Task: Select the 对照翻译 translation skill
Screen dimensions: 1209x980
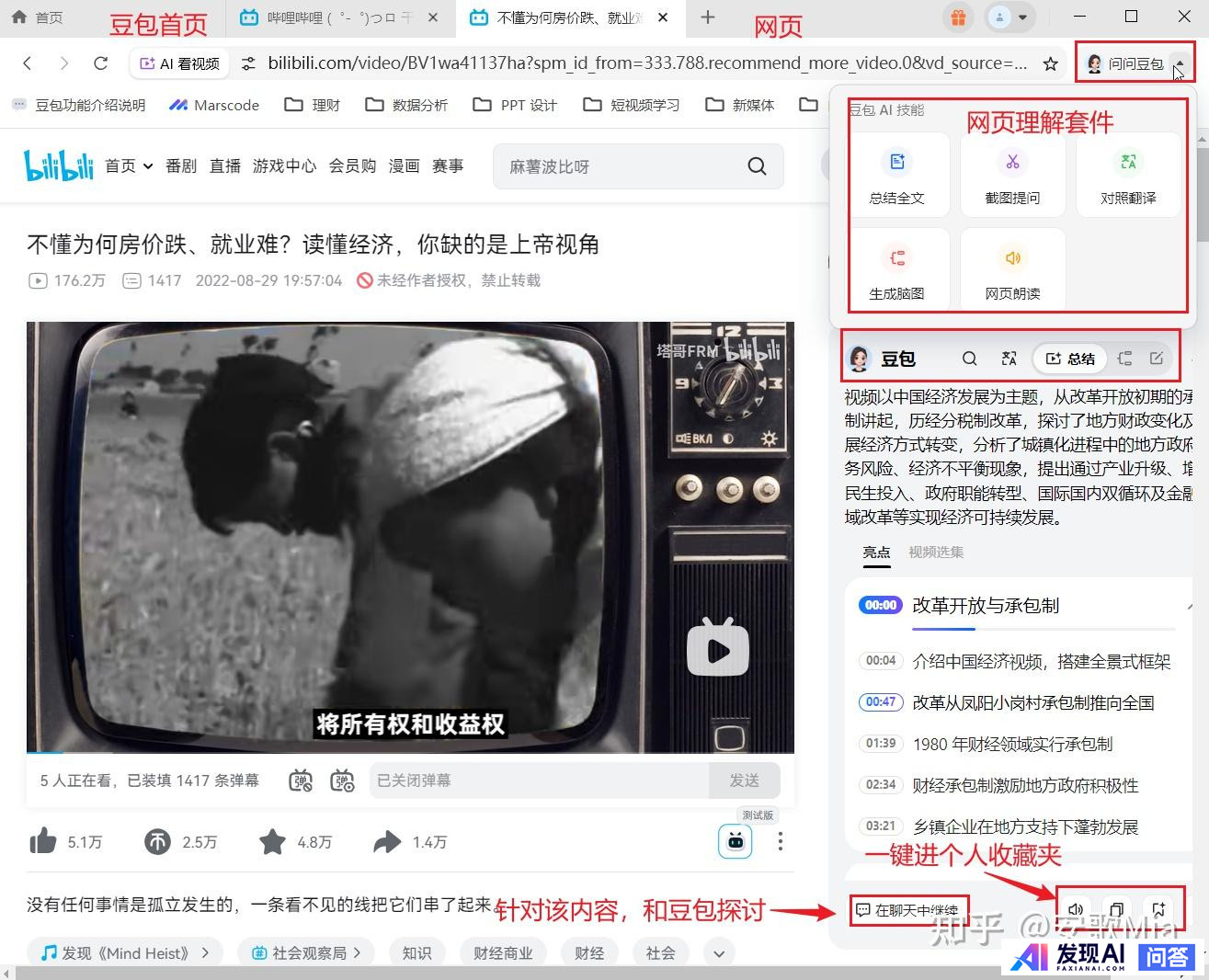Action: 1128,175
